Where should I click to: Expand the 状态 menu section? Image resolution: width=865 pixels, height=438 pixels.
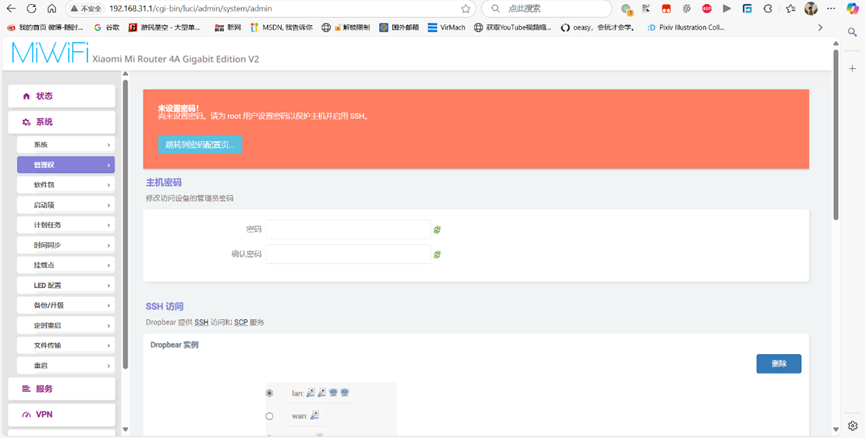[x=60, y=96]
